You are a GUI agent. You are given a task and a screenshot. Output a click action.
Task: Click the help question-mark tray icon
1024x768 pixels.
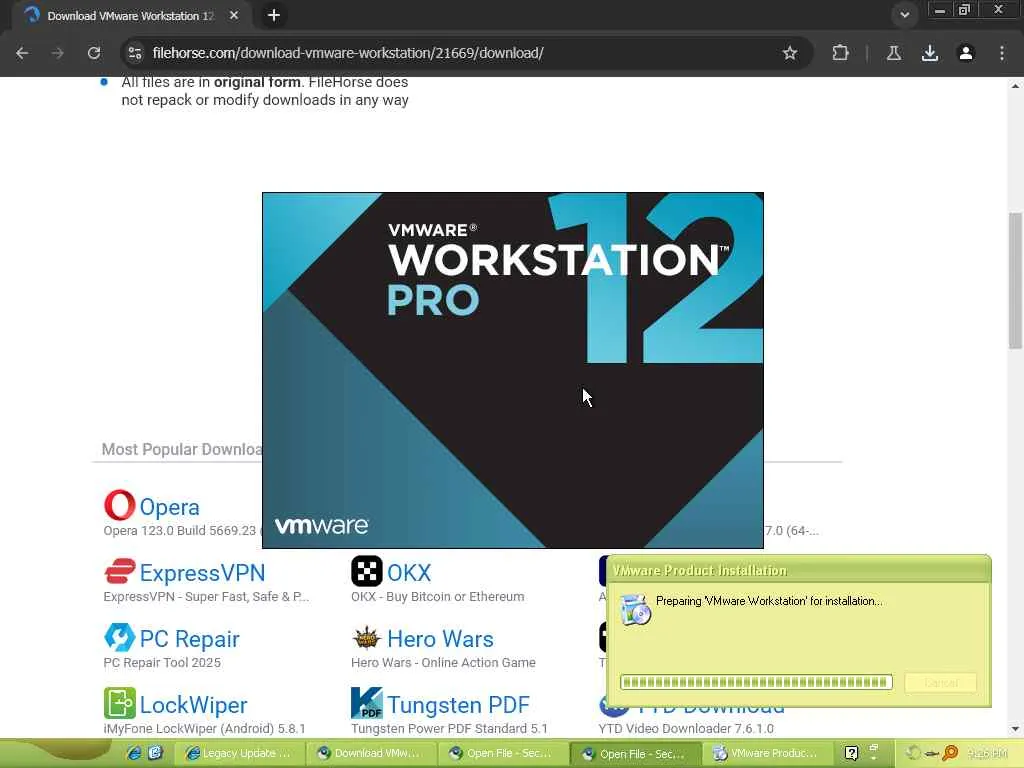(x=852, y=754)
